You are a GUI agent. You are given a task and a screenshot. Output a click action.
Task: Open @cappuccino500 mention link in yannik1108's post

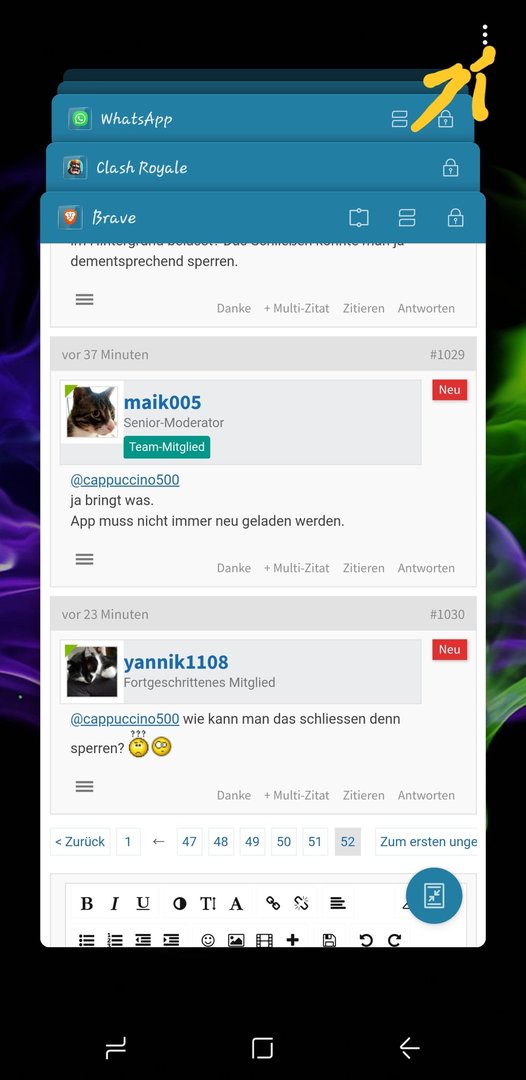[125, 719]
